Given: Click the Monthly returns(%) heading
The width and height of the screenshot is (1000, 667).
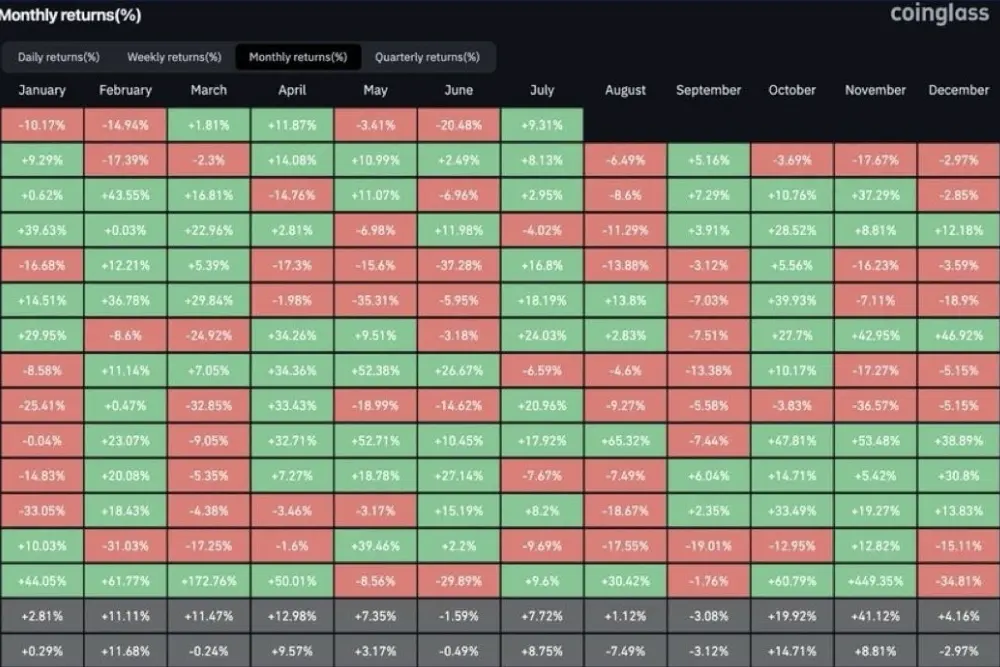Looking at the screenshot, I should 70,15.
